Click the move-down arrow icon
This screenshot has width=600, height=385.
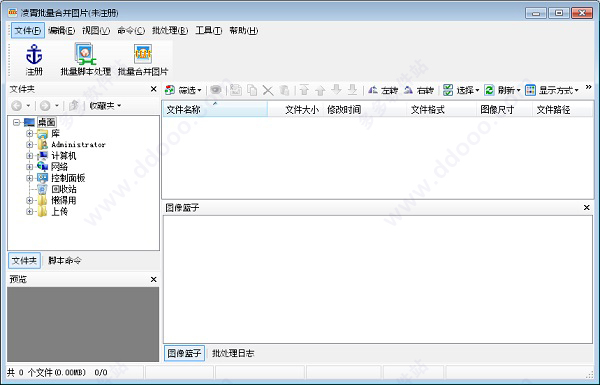coord(336,90)
